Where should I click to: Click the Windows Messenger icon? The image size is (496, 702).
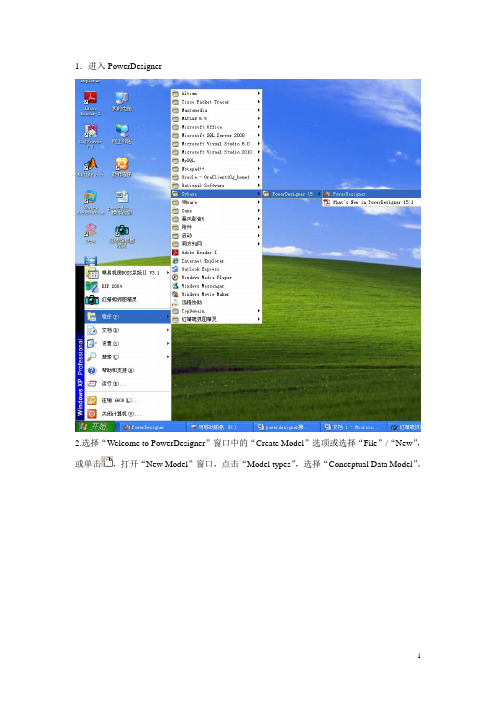tap(175, 286)
